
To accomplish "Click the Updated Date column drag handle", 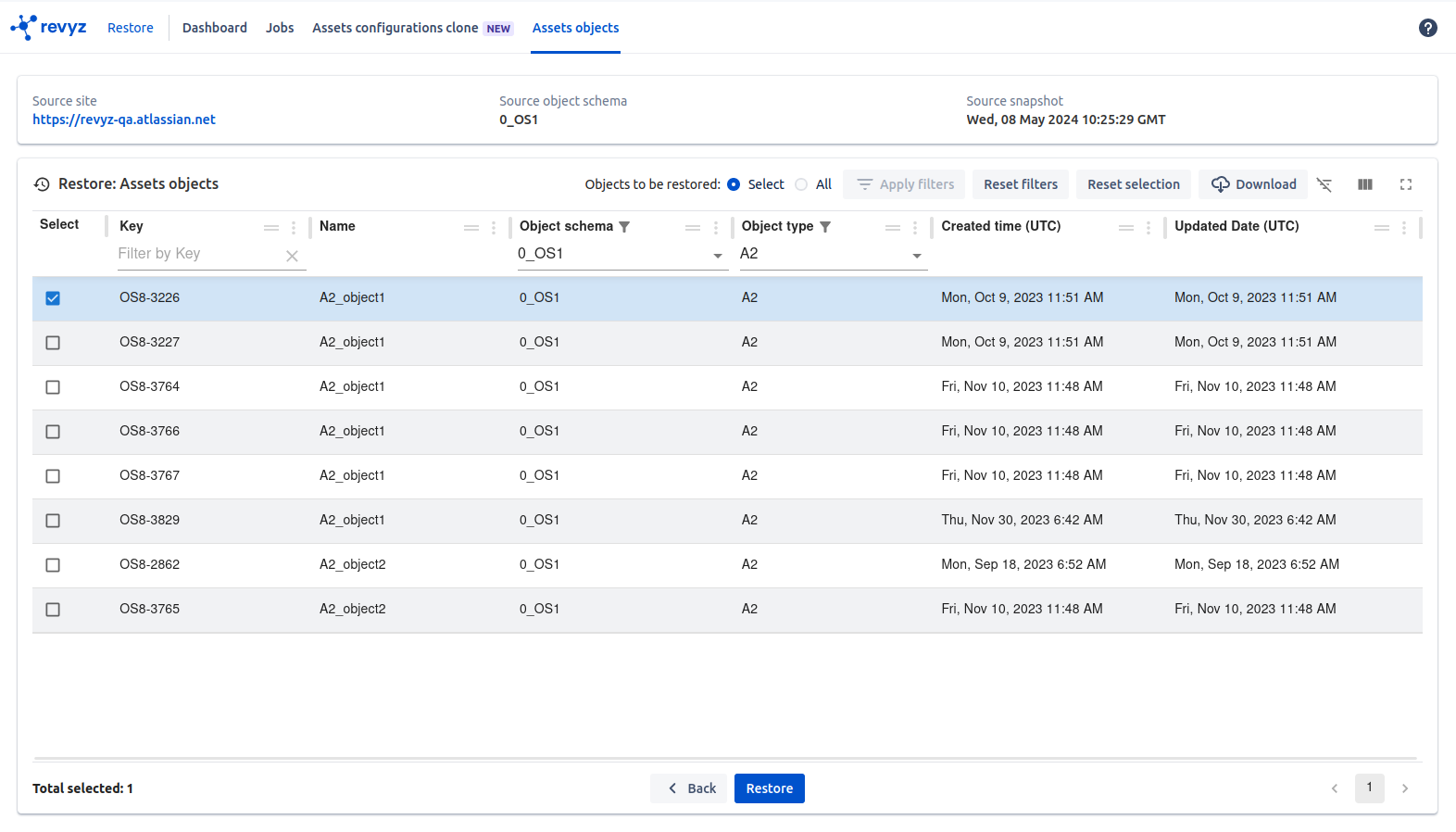I will (1382, 228).
